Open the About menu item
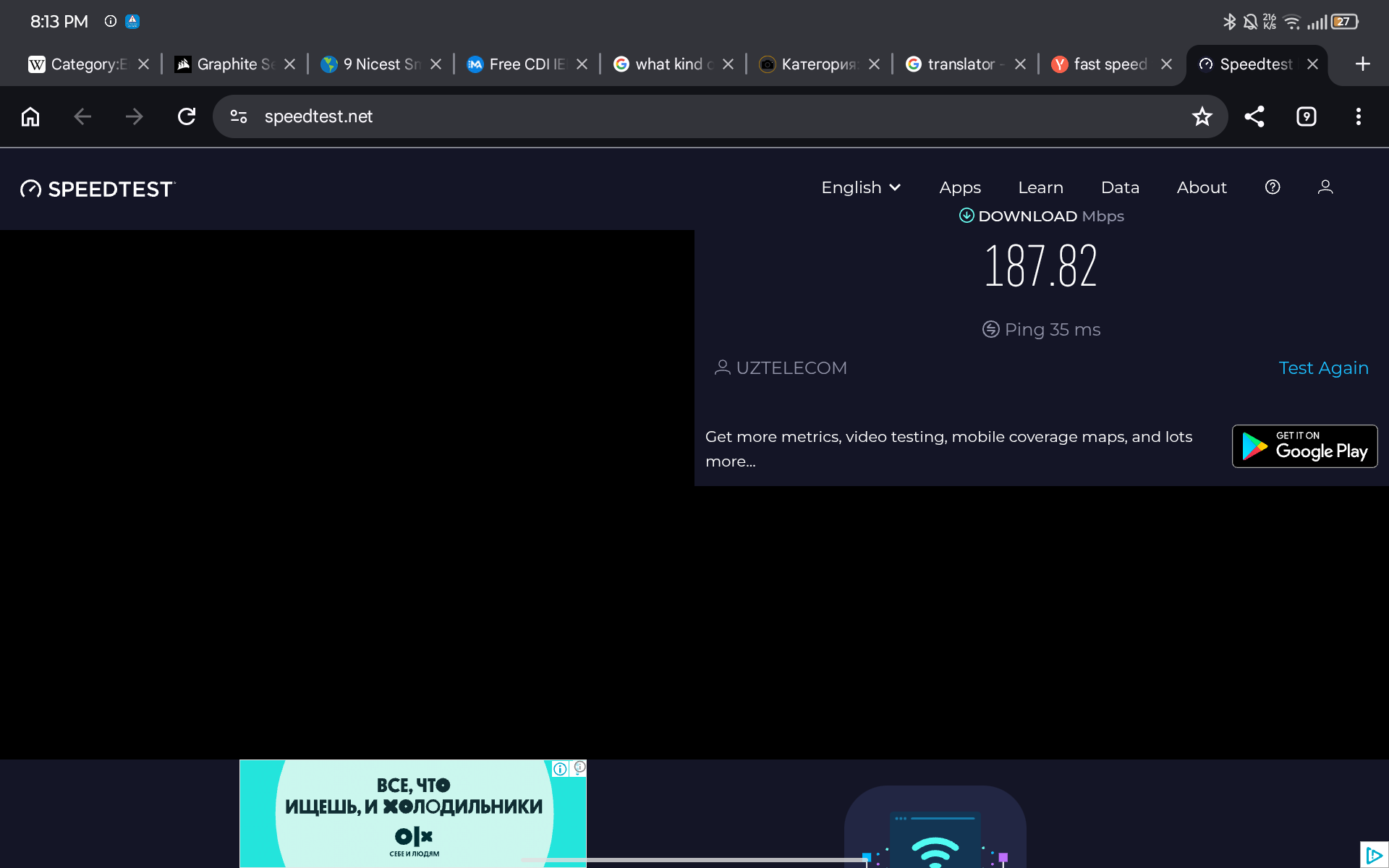Image resolution: width=1389 pixels, height=868 pixels. 1202,187
